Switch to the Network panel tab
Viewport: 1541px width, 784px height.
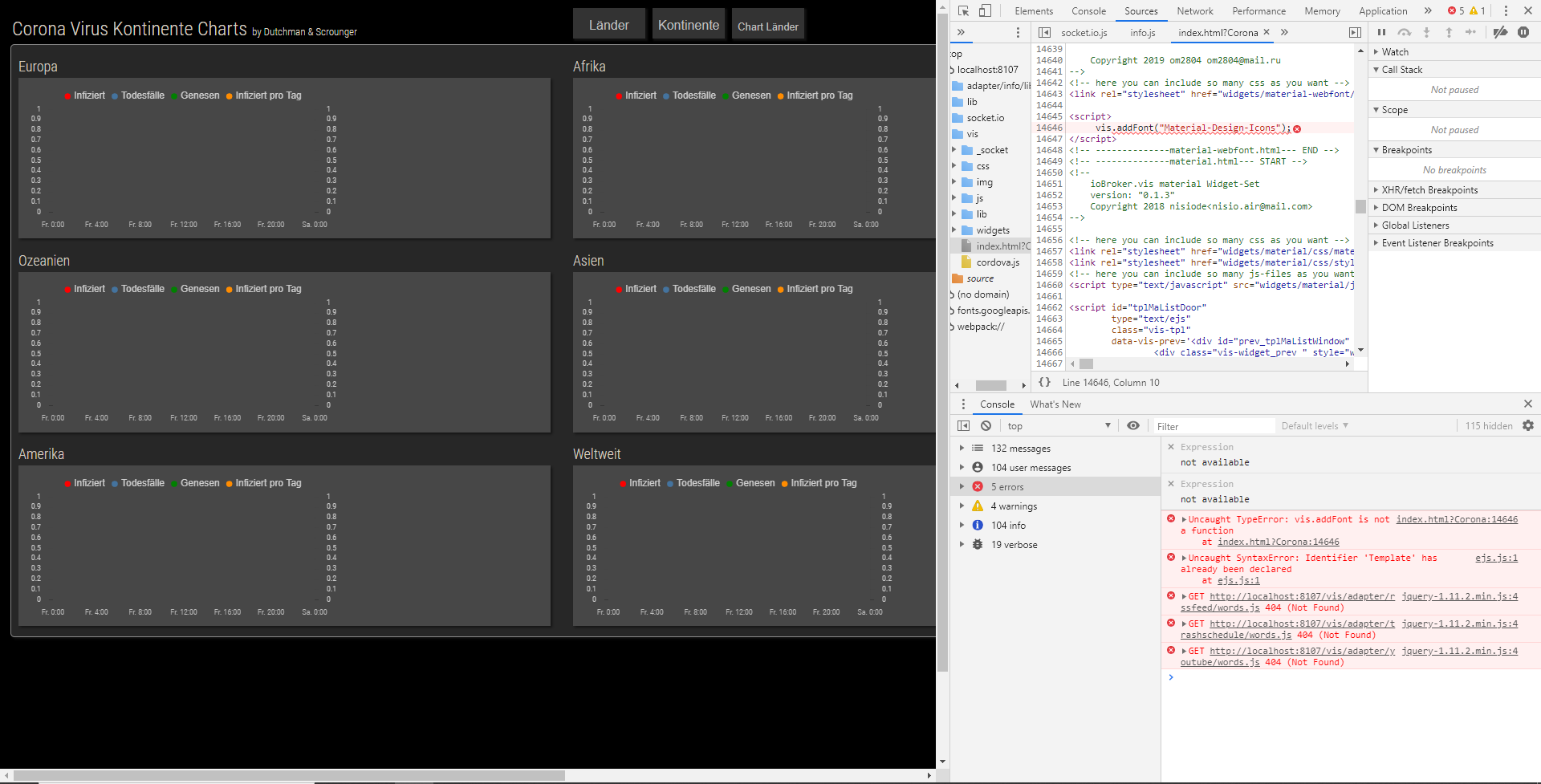click(x=1195, y=10)
